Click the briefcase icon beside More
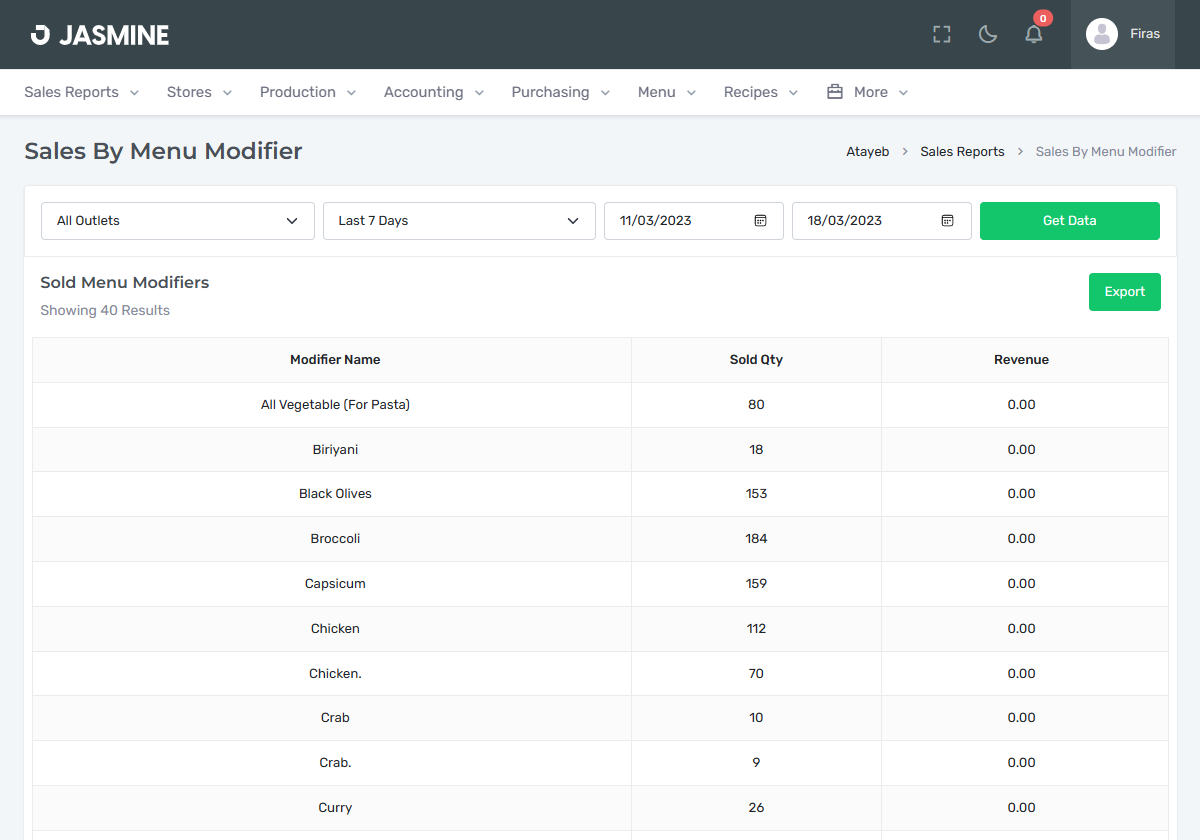1200x840 pixels. coord(835,92)
